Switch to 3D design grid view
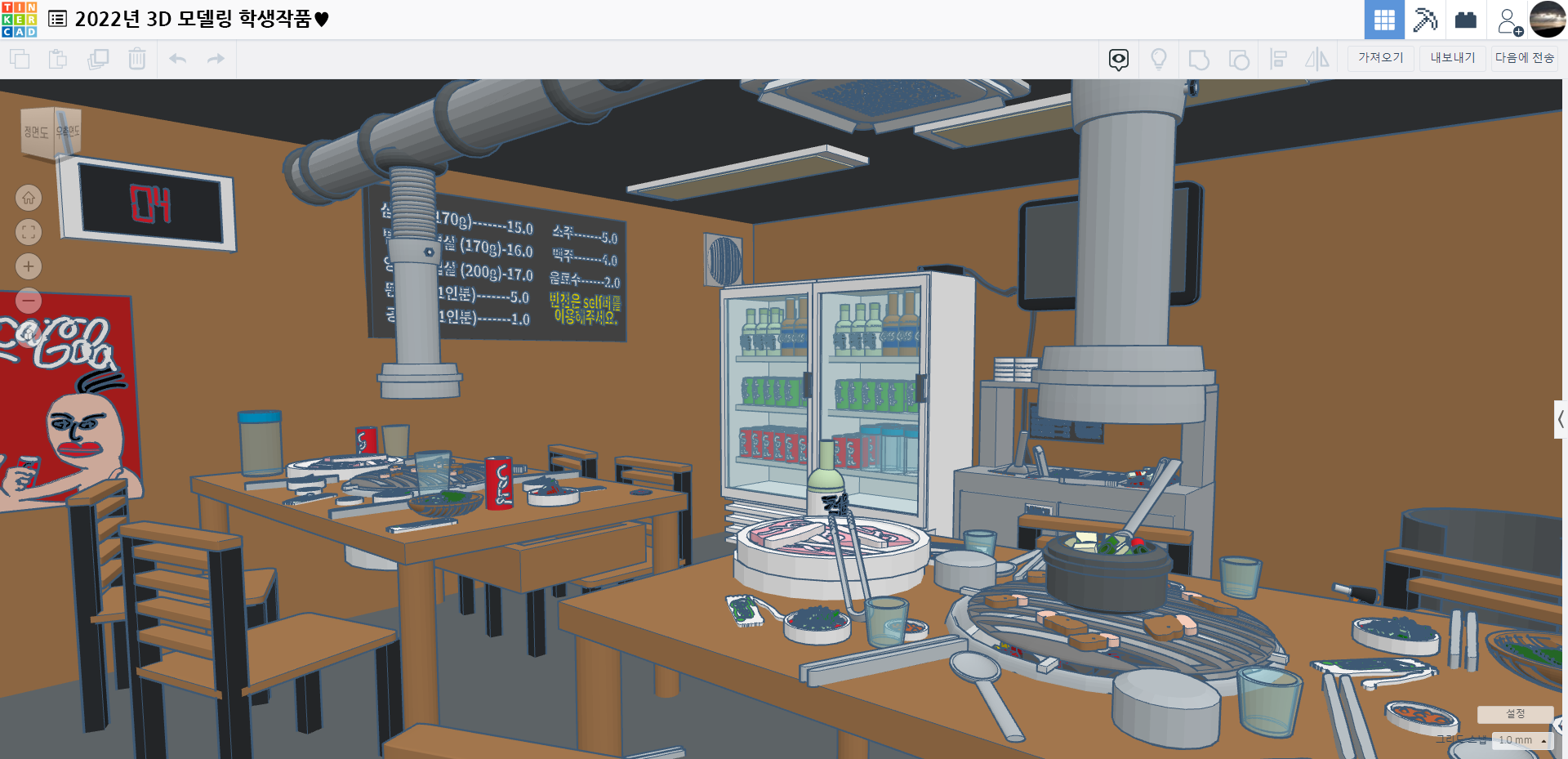 click(1384, 20)
